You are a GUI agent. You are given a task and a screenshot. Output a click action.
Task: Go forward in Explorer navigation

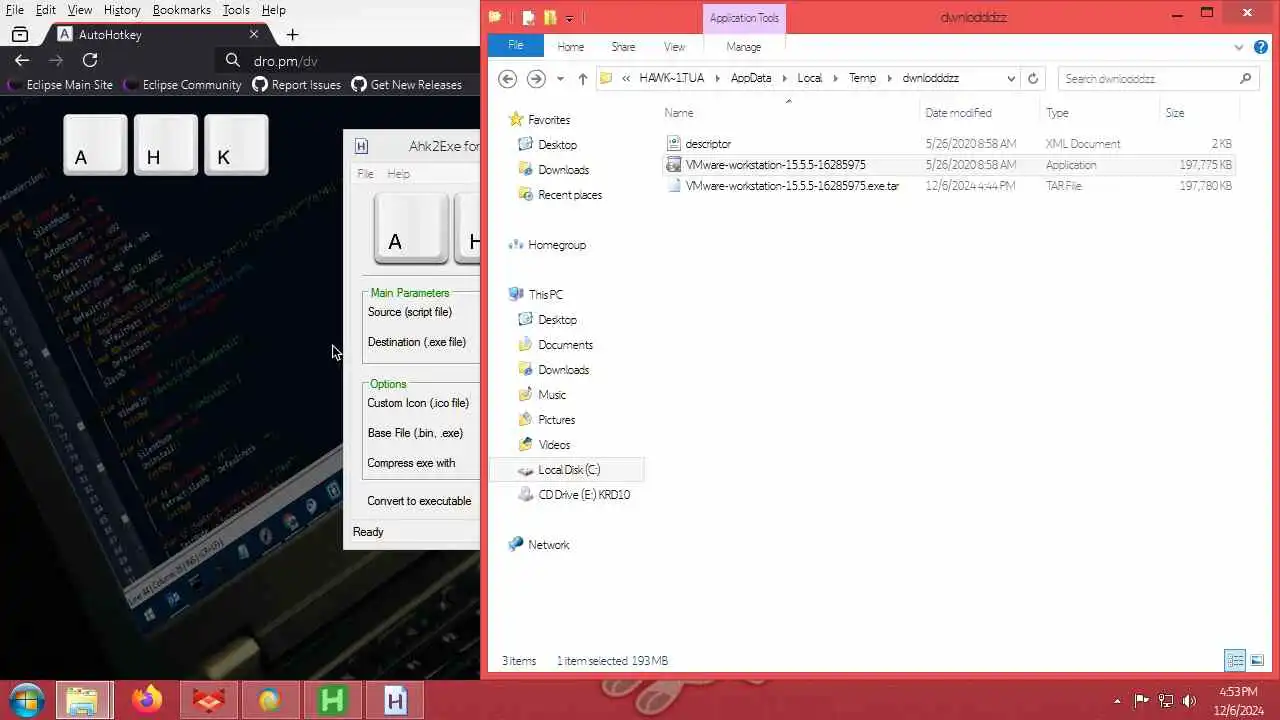(536, 78)
